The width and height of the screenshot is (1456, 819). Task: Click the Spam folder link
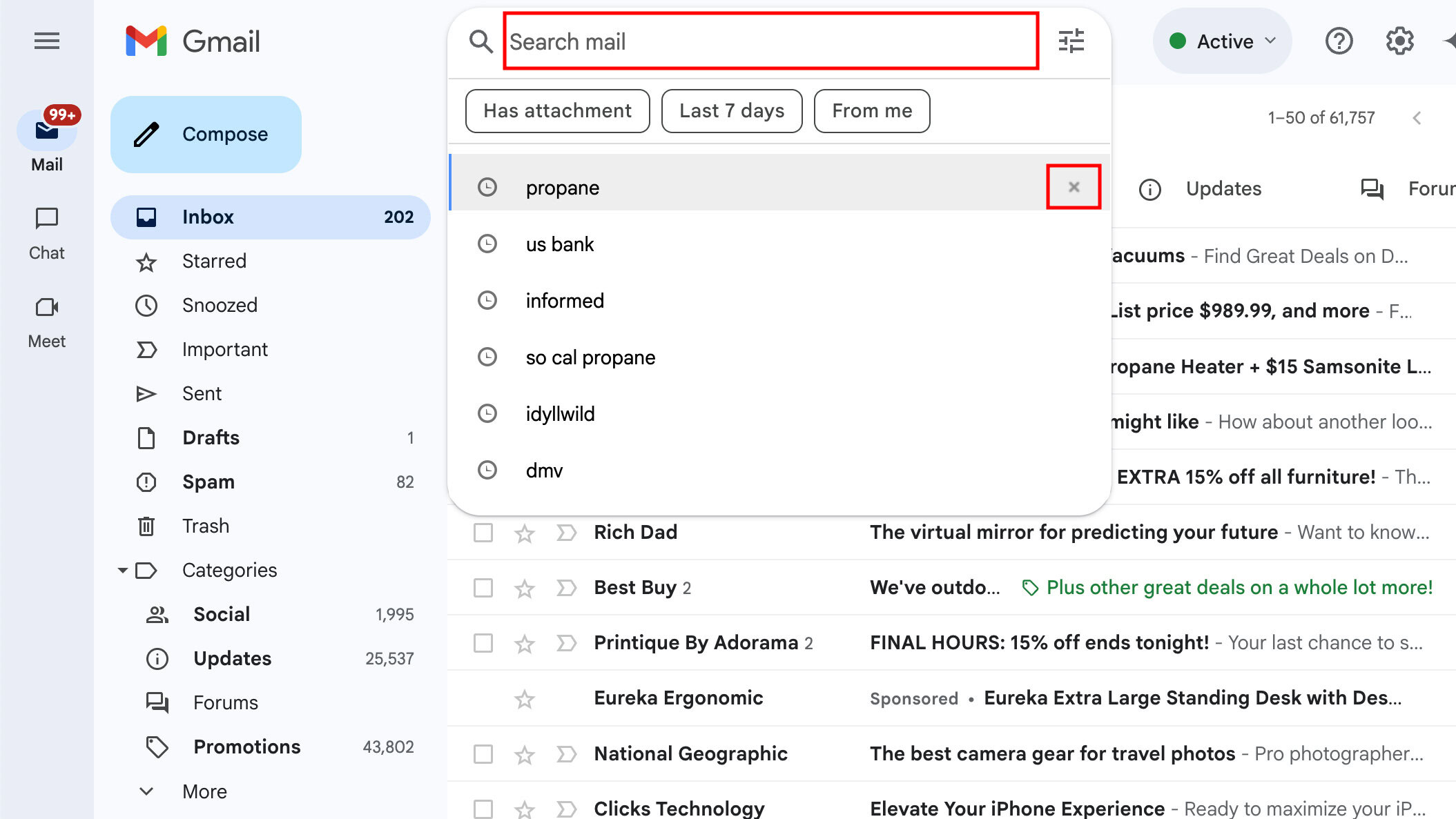[208, 481]
